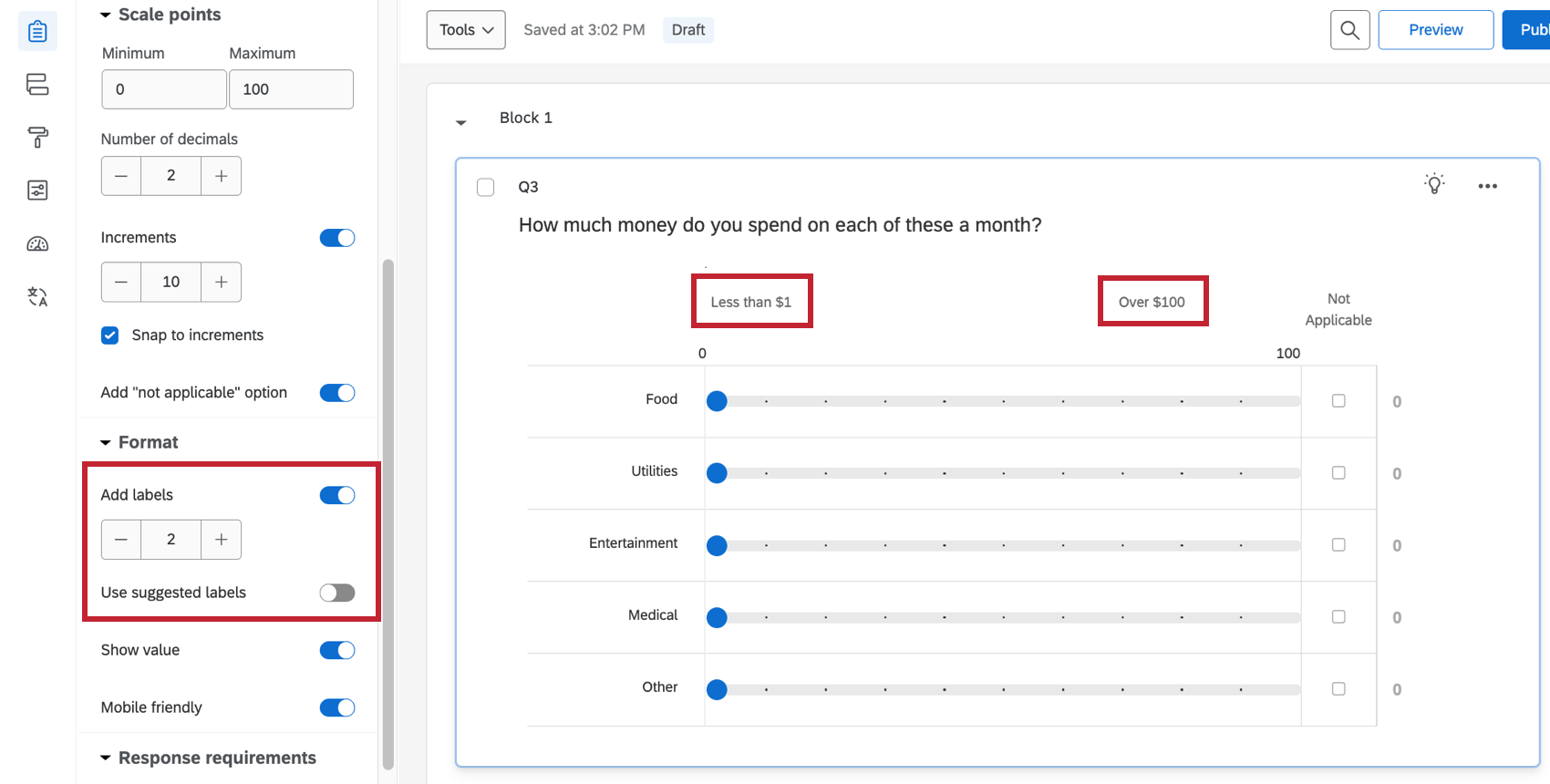Collapse Block 1 with its arrow
This screenshot has width=1550, height=784.
461,121
